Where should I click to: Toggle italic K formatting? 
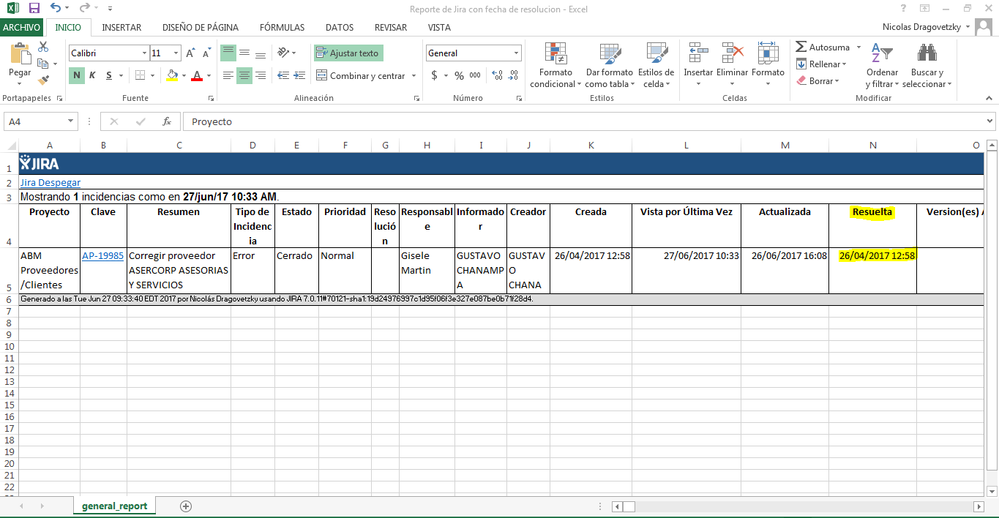(x=92, y=75)
